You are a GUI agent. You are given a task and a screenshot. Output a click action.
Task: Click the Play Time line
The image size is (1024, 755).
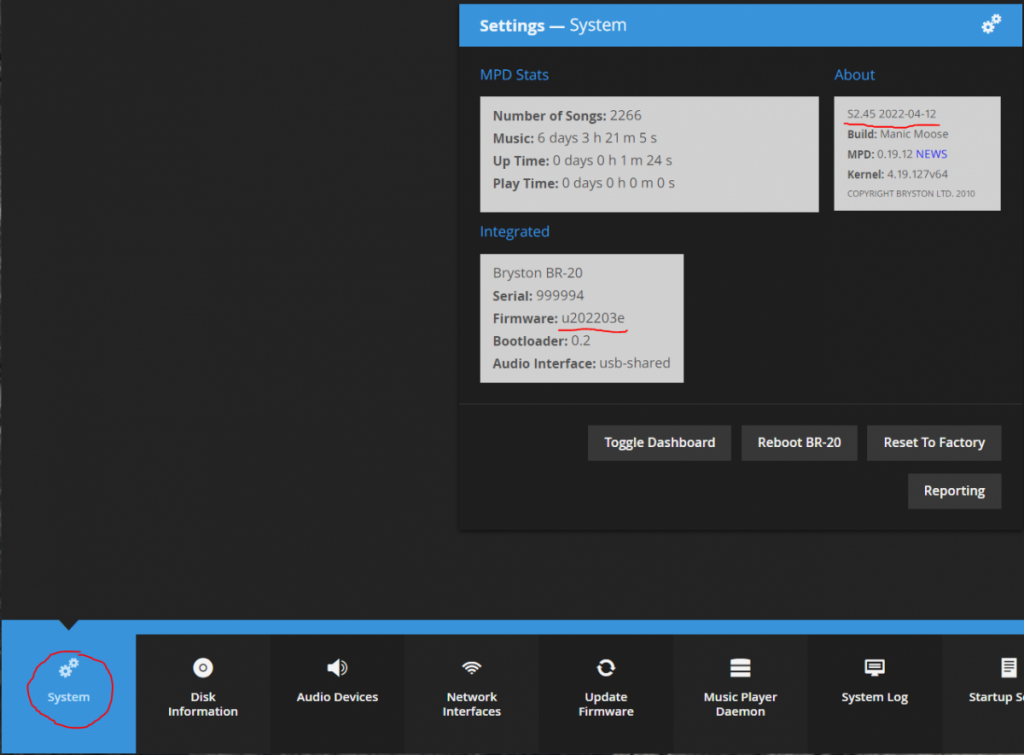pos(584,184)
